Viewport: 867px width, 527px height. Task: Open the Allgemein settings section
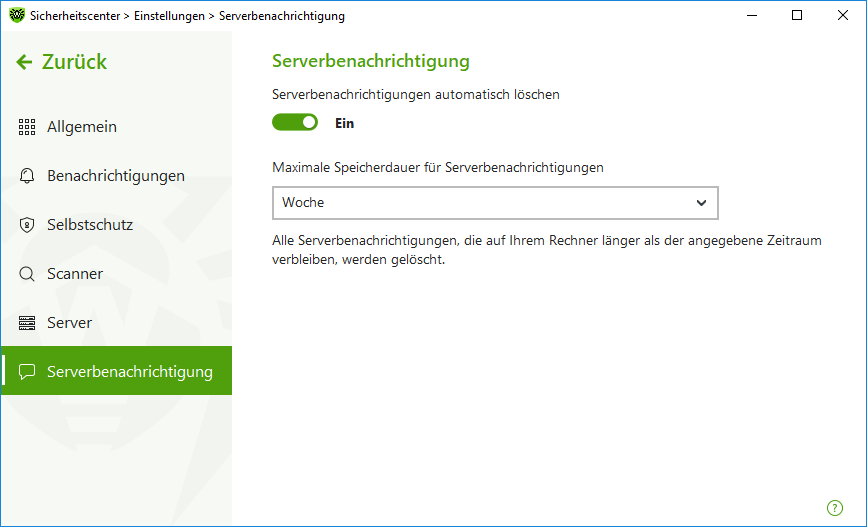tap(116, 127)
